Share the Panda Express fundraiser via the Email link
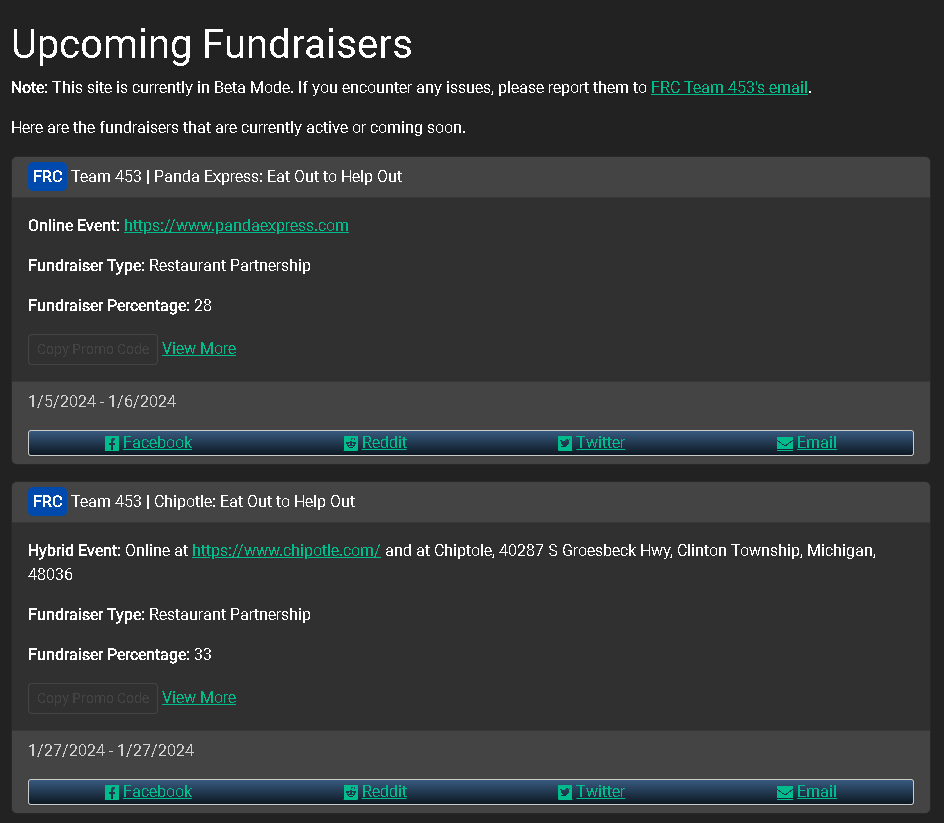 tap(816, 443)
